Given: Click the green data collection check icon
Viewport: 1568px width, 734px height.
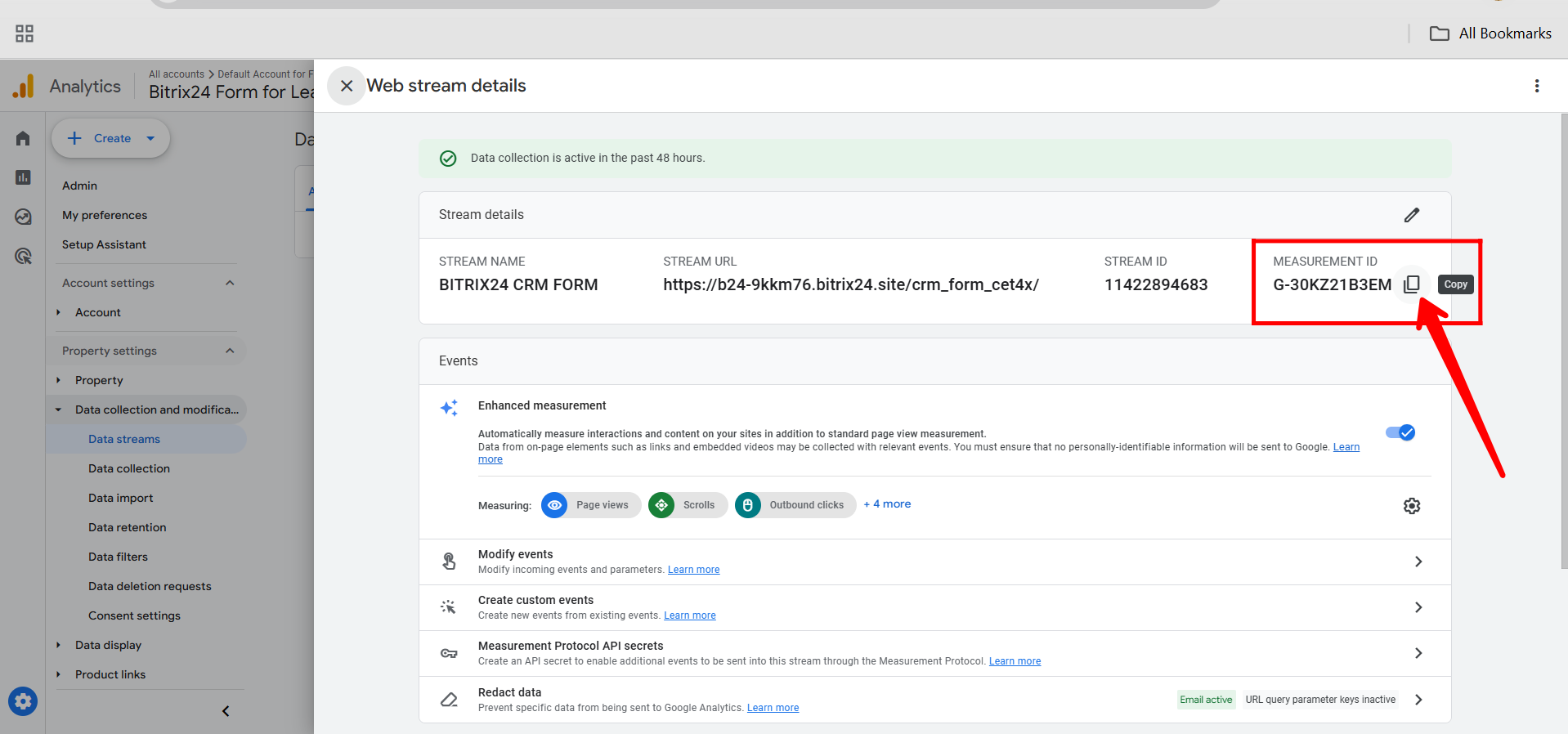Looking at the screenshot, I should (x=448, y=159).
